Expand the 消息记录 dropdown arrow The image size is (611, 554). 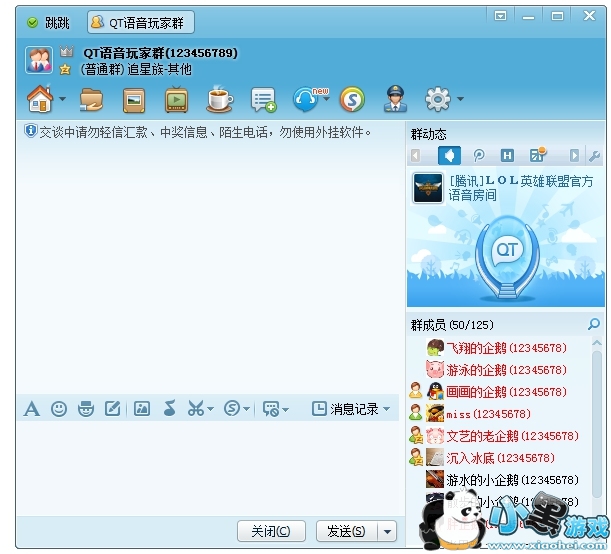387,409
